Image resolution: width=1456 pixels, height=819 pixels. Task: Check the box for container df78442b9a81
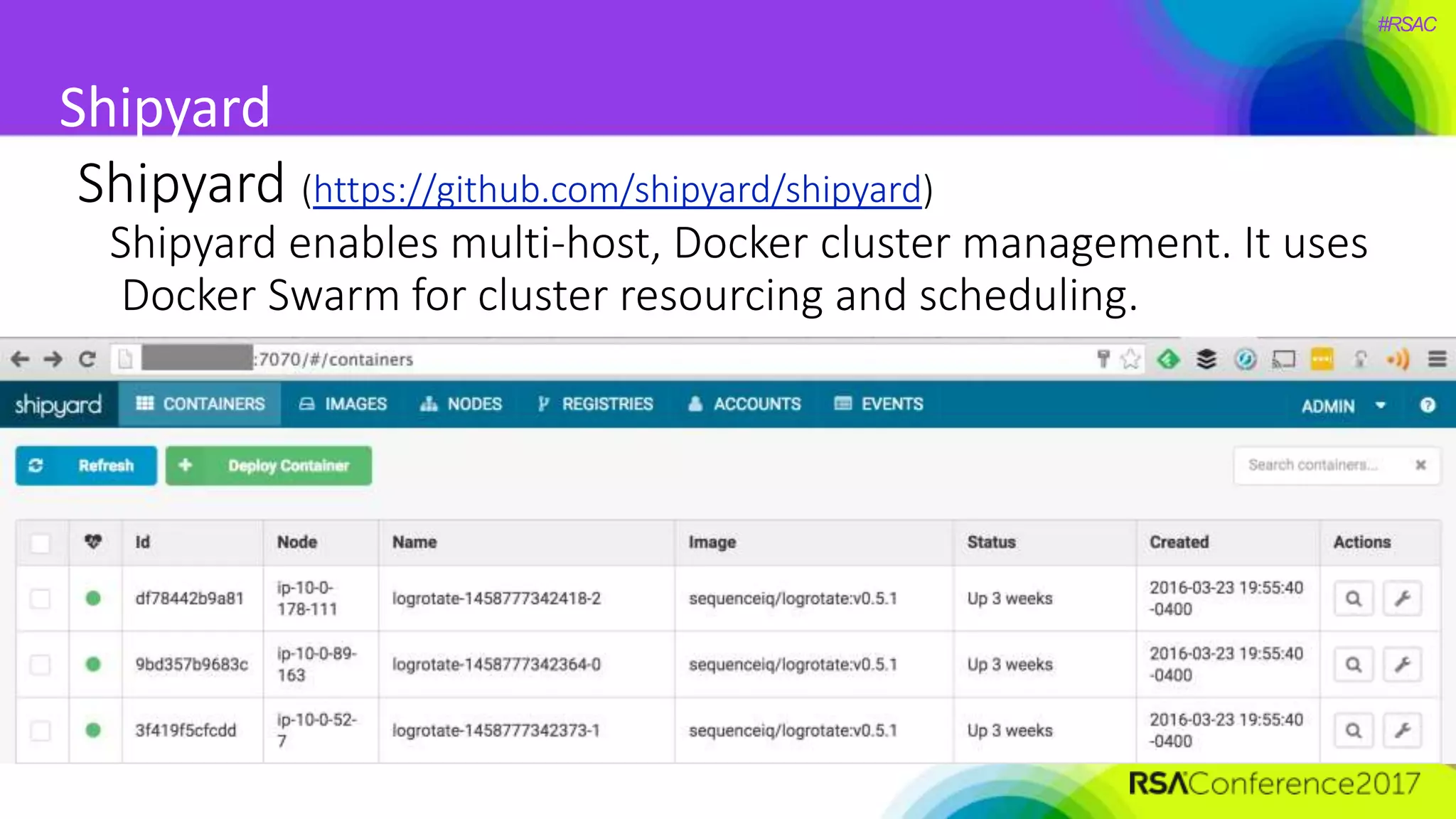(41, 599)
